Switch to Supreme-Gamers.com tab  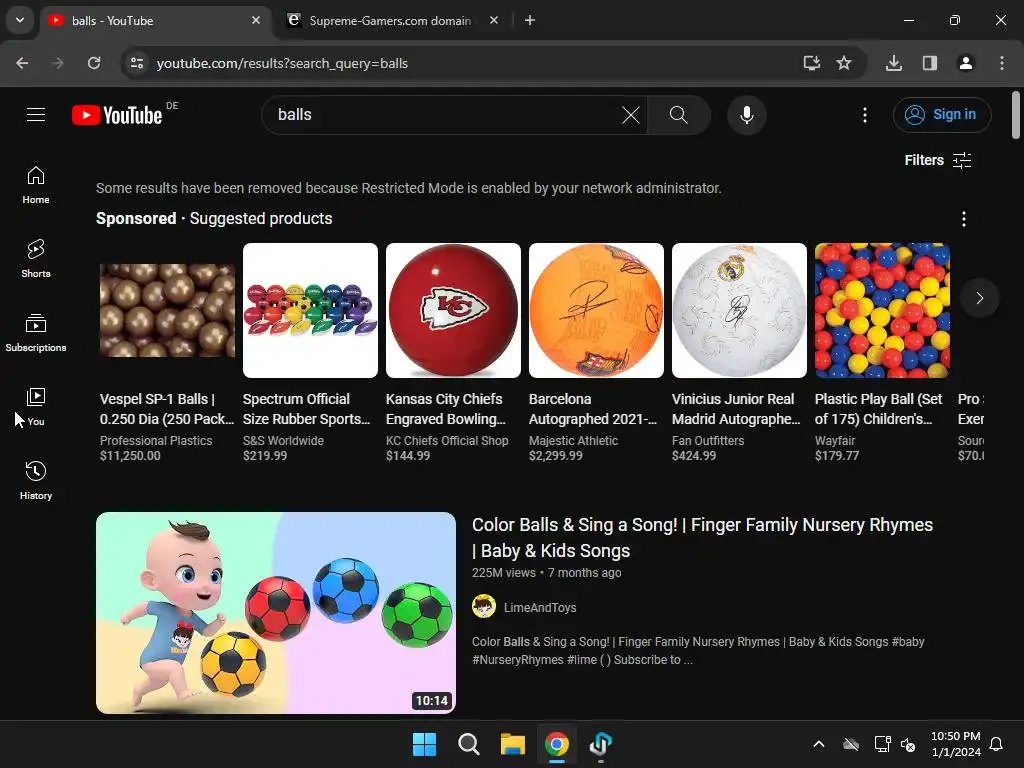click(x=391, y=21)
